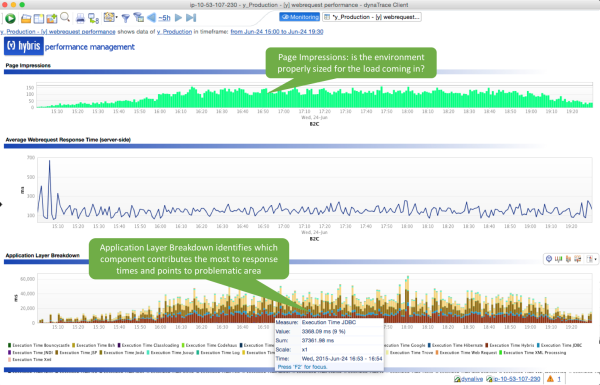Click the magnifying glass search icon
Image resolution: width=600 pixels, height=385 pixels.
click(x=65, y=17)
